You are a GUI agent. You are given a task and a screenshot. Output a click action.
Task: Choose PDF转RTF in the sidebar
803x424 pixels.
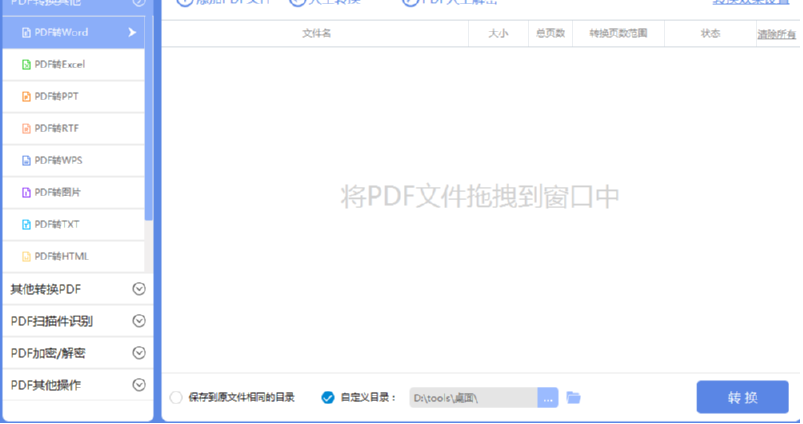[x=74, y=129]
